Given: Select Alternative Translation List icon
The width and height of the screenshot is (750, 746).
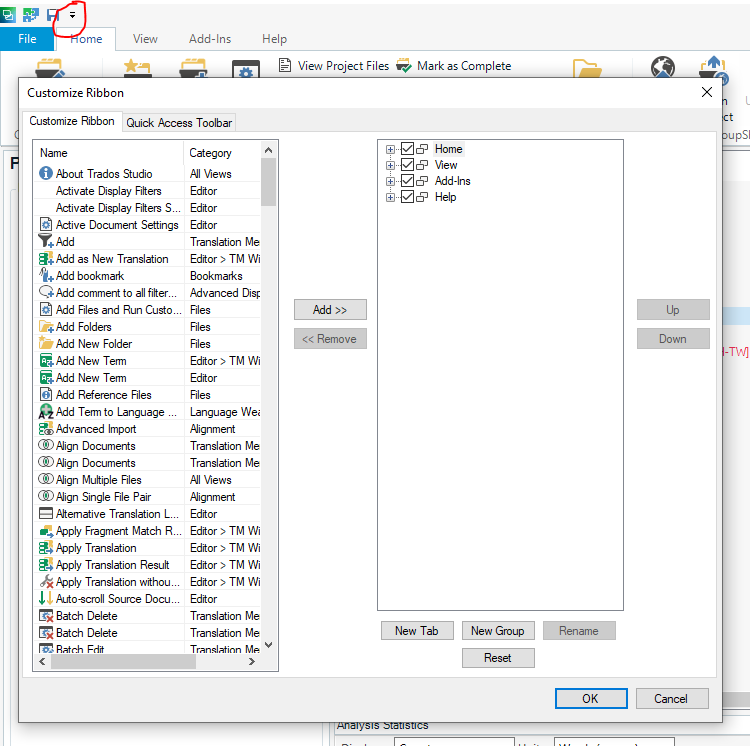Looking at the screenshot, I should point(46,514).
